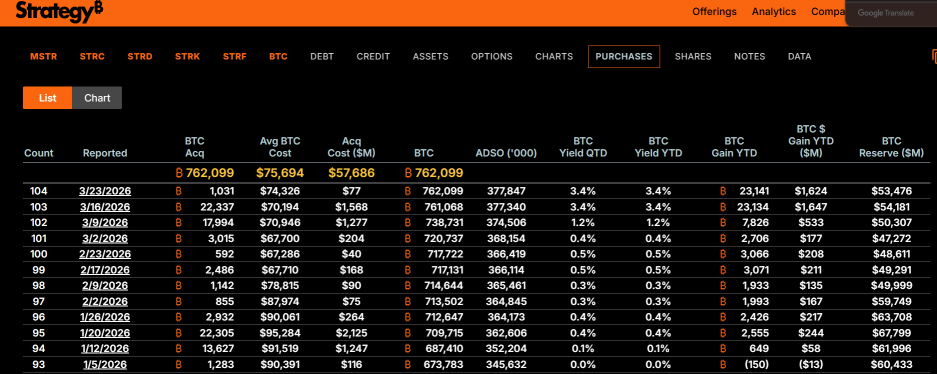This screenshot has width=937, height=374.
Task: Open the 2/23/2026 report link
Action: point(105,254)
